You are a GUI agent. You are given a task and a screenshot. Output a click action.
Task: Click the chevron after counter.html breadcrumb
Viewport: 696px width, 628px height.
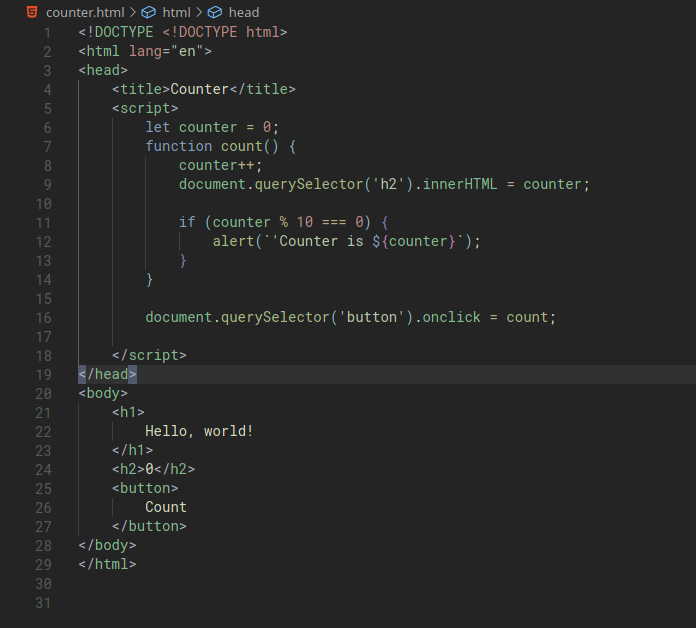(x=133, y=12)
